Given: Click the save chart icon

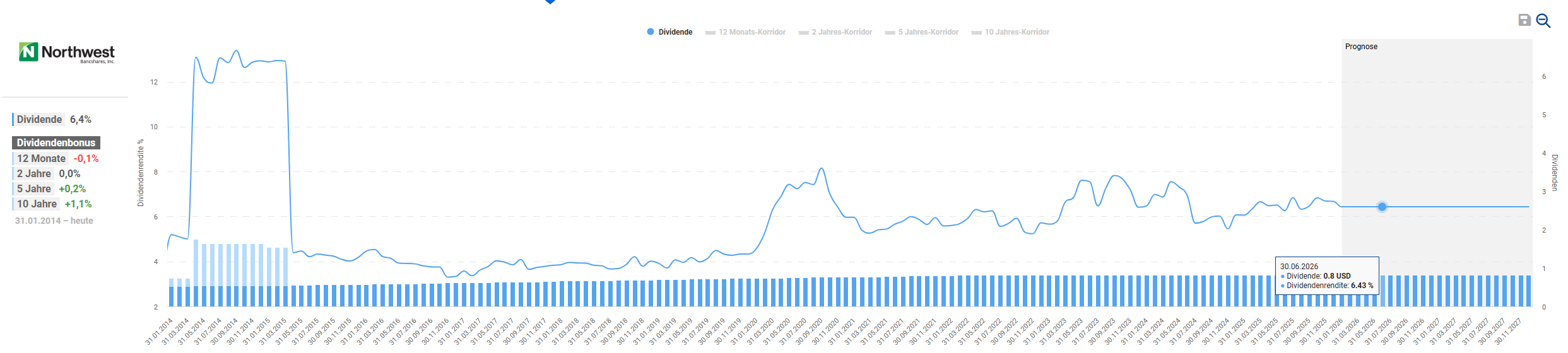Looking at the screenshot, I should [1524, 20].
